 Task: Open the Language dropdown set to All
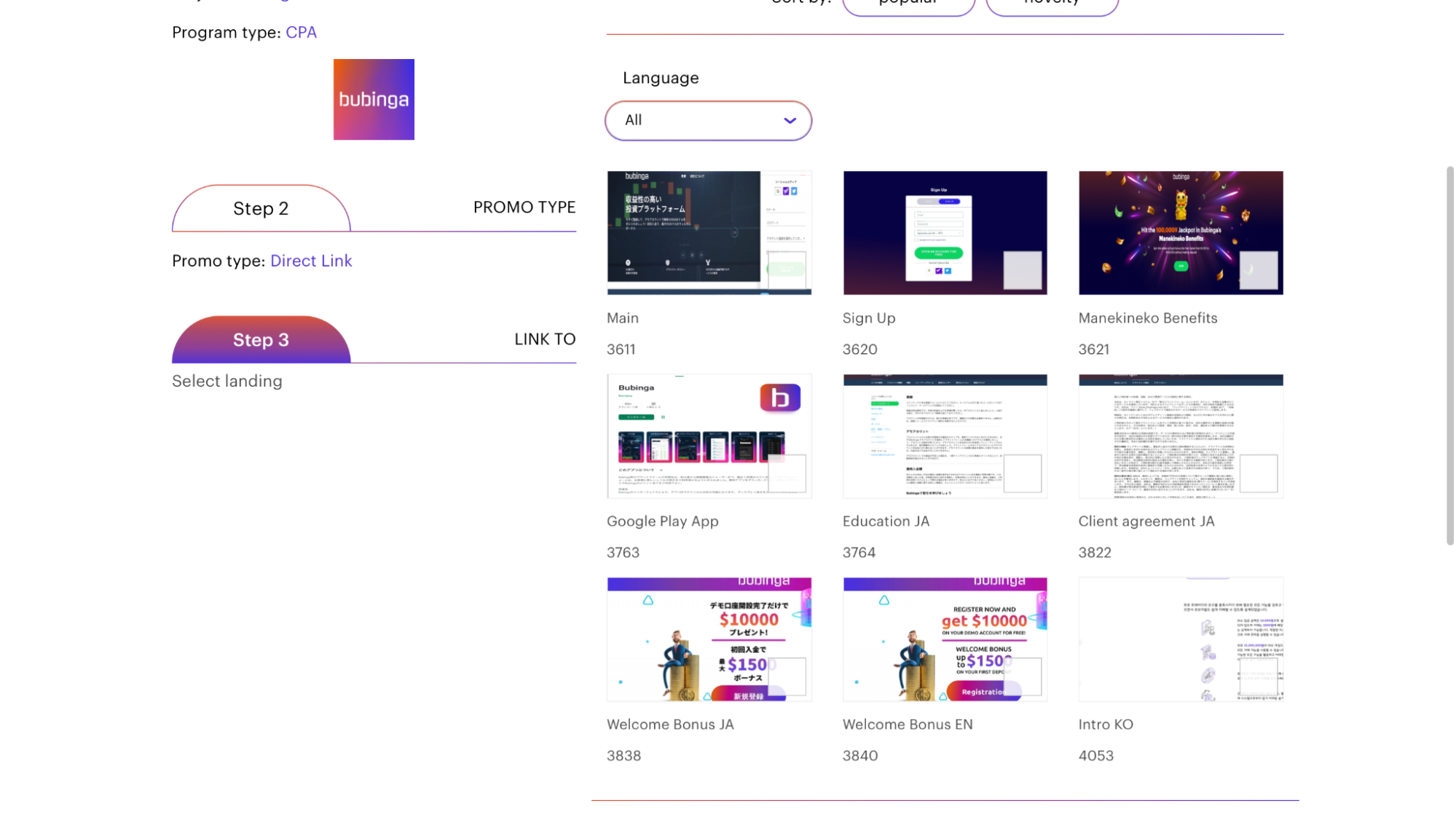tap(708, 121)
